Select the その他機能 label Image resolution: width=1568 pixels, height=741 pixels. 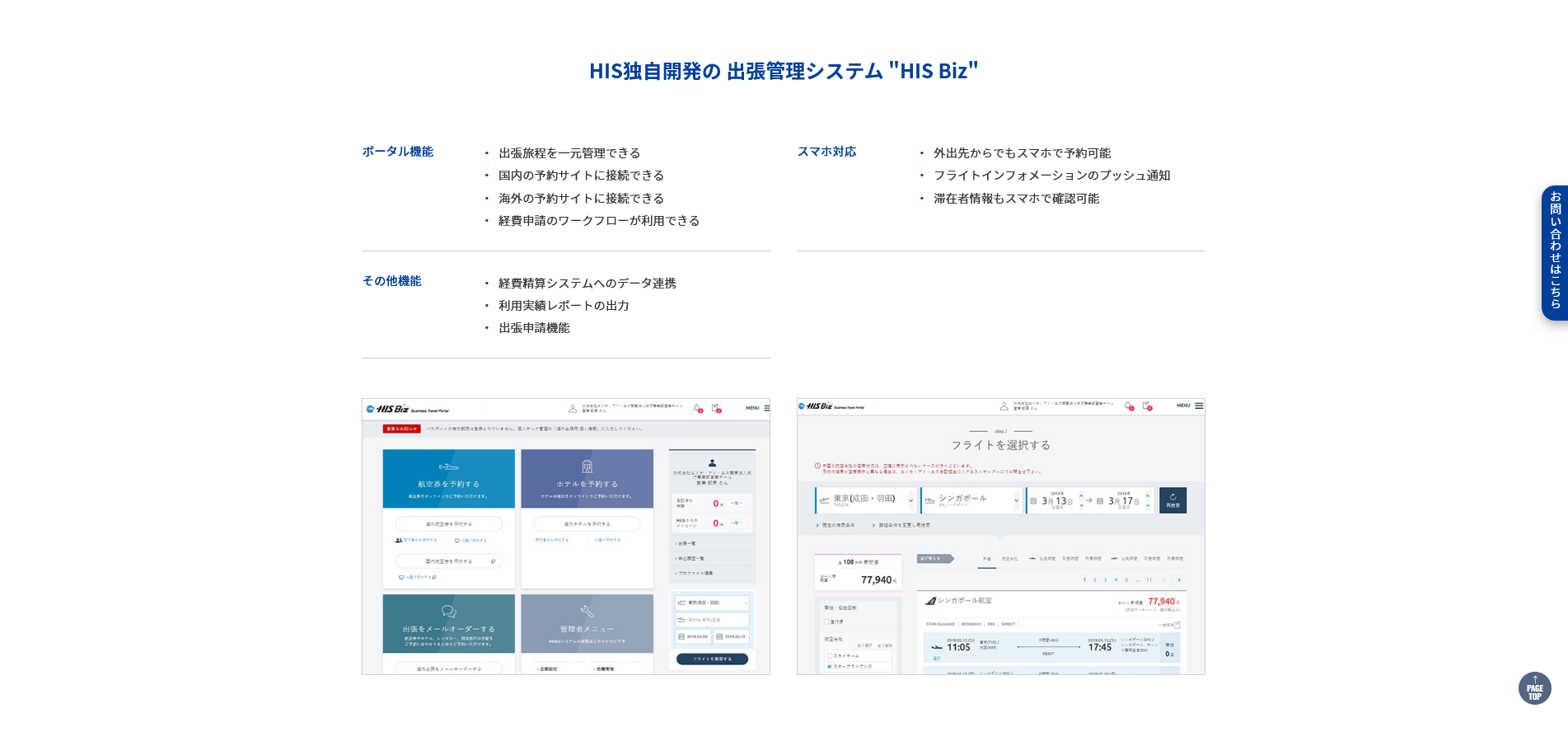coord(392,281)
